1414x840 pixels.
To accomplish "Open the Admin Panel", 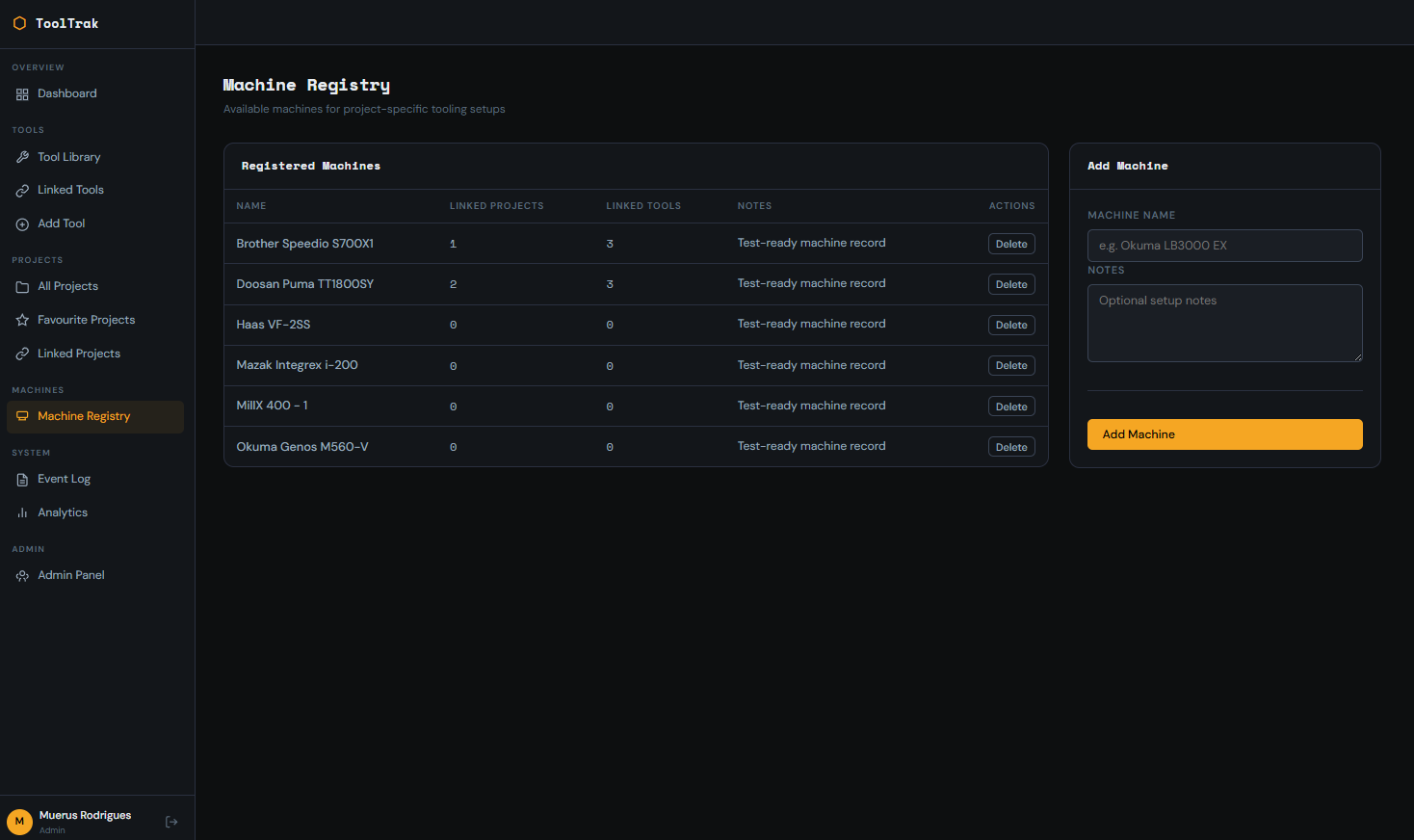I will coord(95,576).
